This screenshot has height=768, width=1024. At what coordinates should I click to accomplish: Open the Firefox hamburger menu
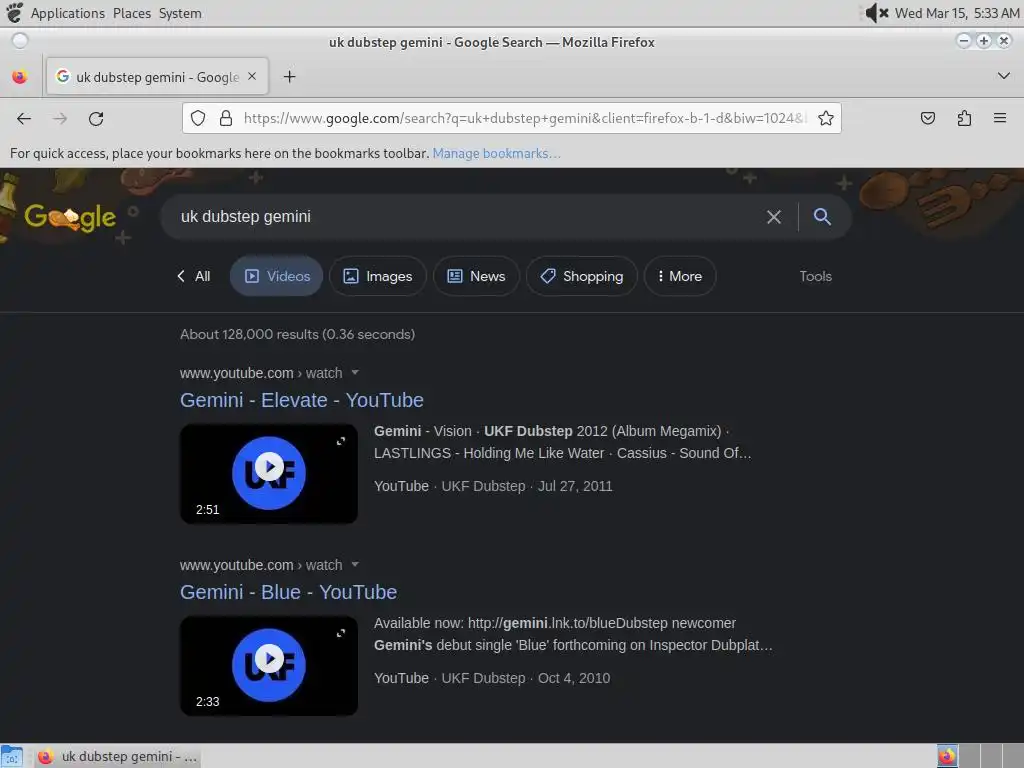point(1000,118)
